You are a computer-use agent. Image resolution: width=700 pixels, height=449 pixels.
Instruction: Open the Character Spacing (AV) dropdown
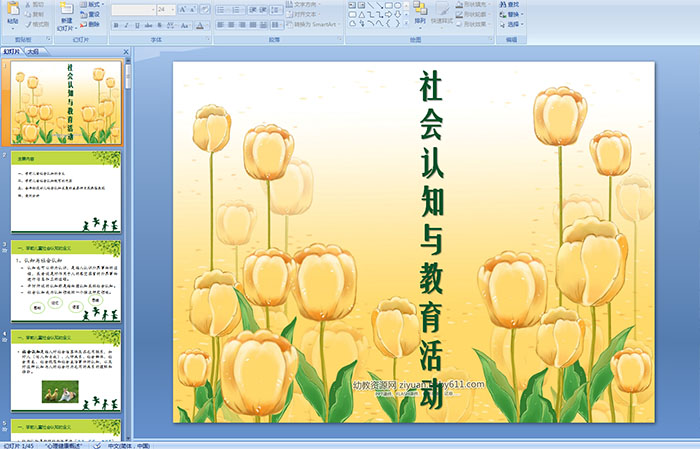point(171,25)
